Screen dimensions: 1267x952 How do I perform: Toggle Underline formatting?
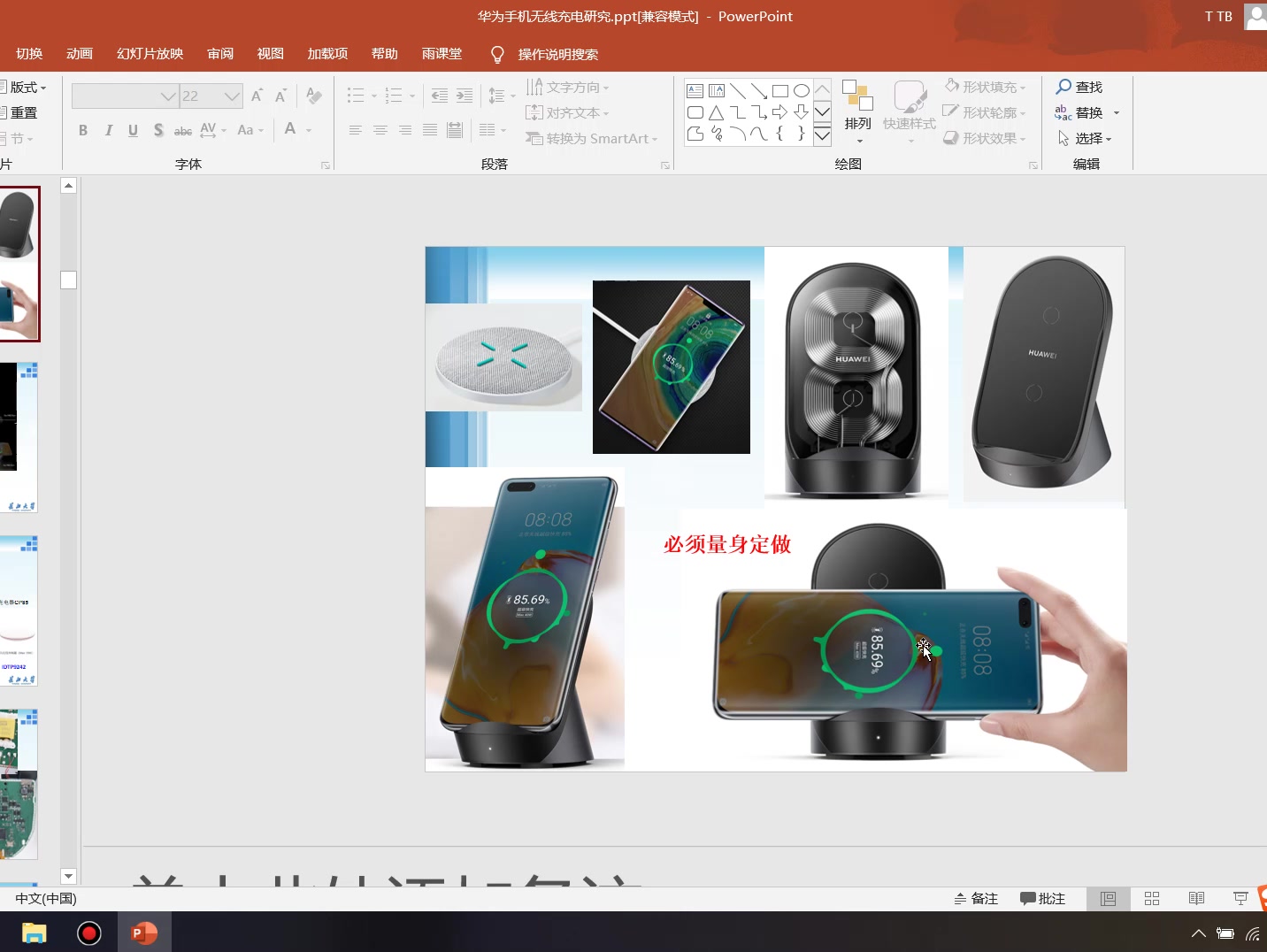tap(133, 130)
